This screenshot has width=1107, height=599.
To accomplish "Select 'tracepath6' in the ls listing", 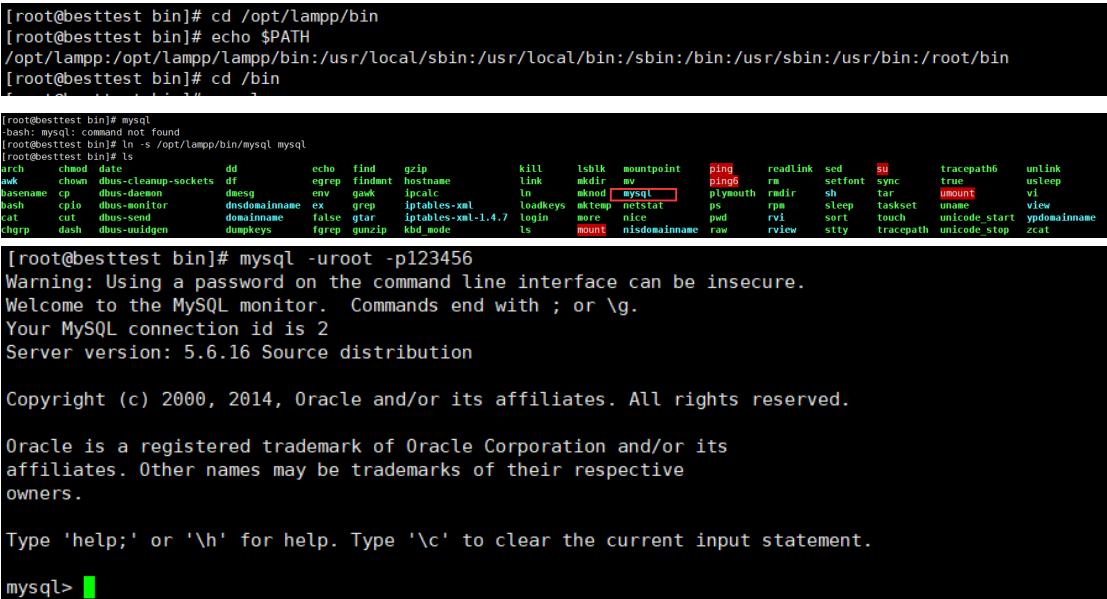I will 969,169.
